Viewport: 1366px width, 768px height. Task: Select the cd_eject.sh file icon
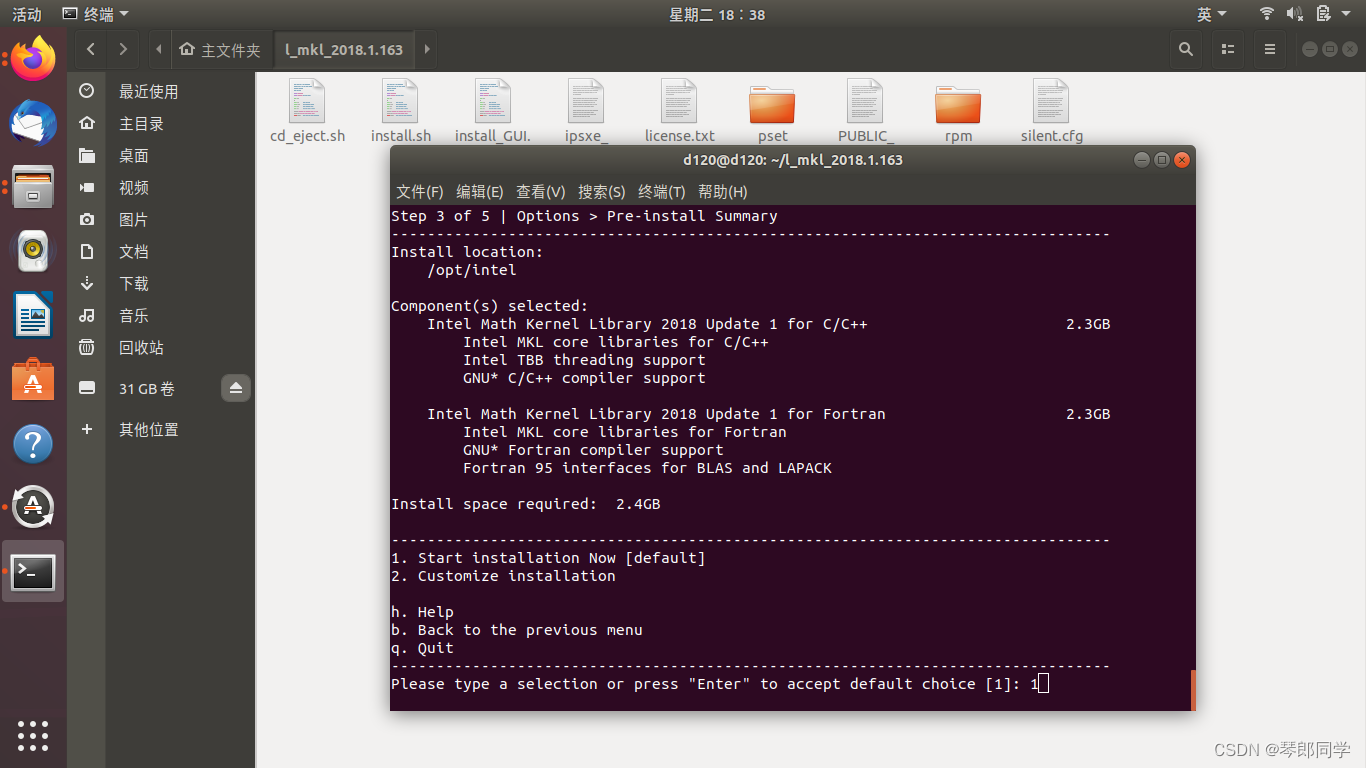307,101
